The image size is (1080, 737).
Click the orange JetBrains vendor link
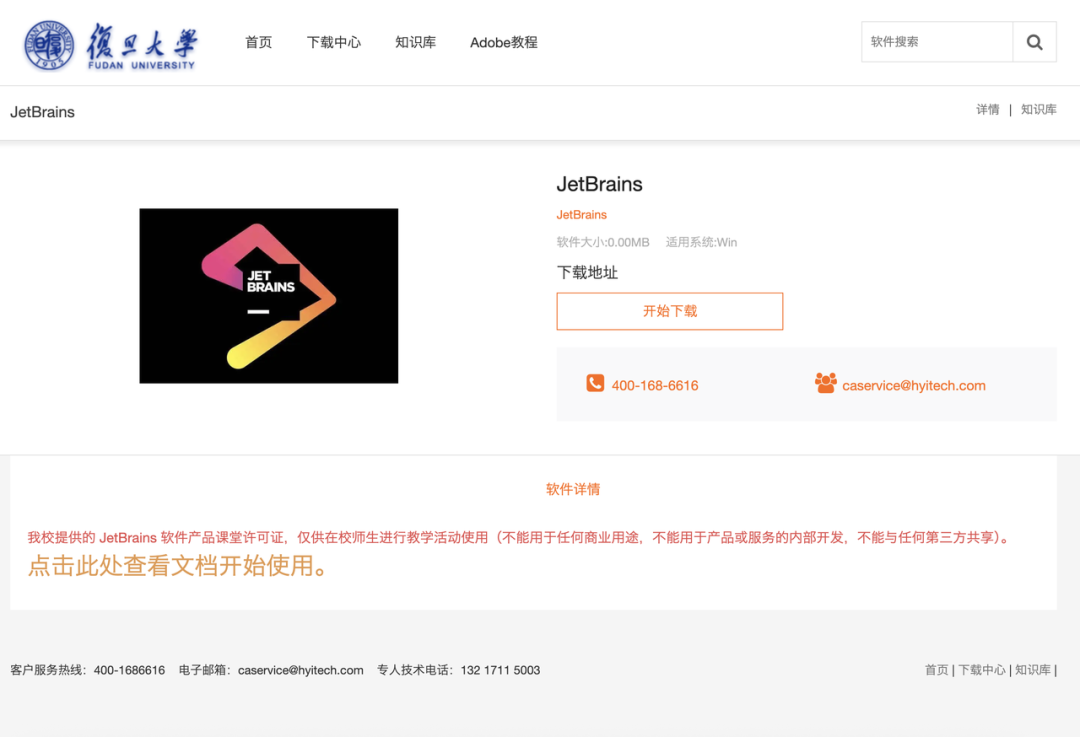[581, 215]
